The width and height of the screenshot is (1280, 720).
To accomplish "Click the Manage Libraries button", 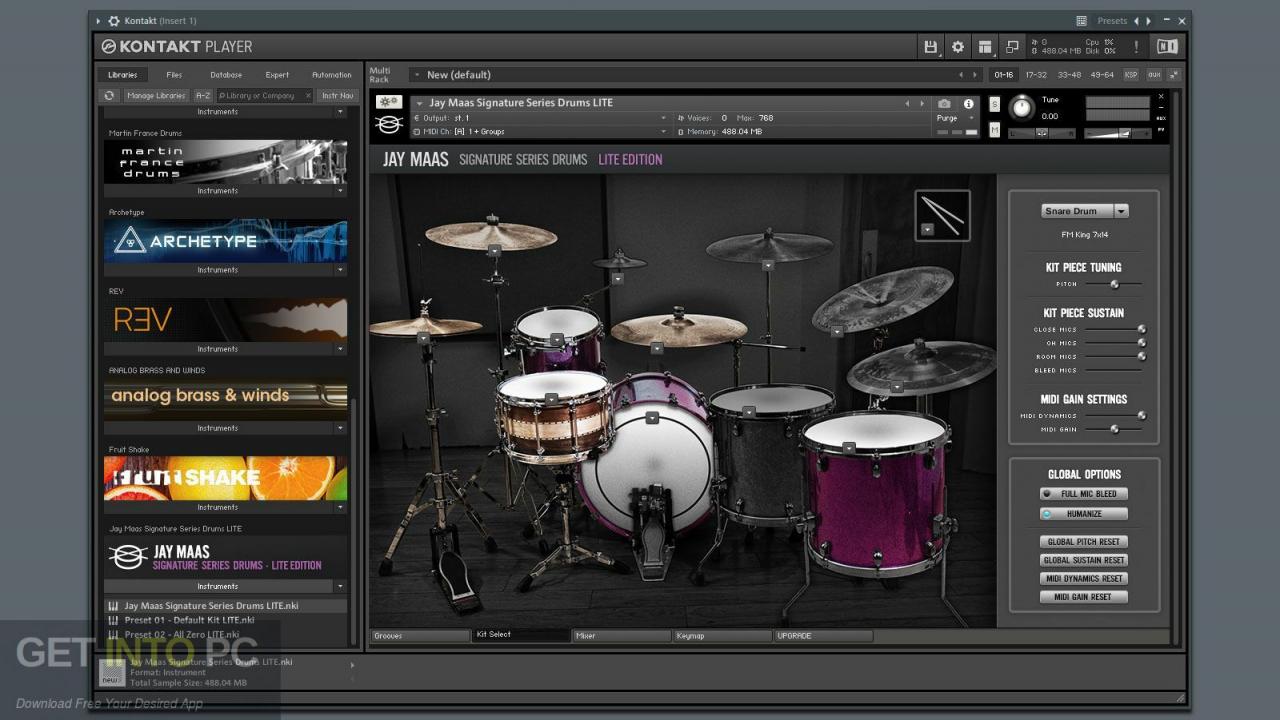I will [x=156, y=95].
